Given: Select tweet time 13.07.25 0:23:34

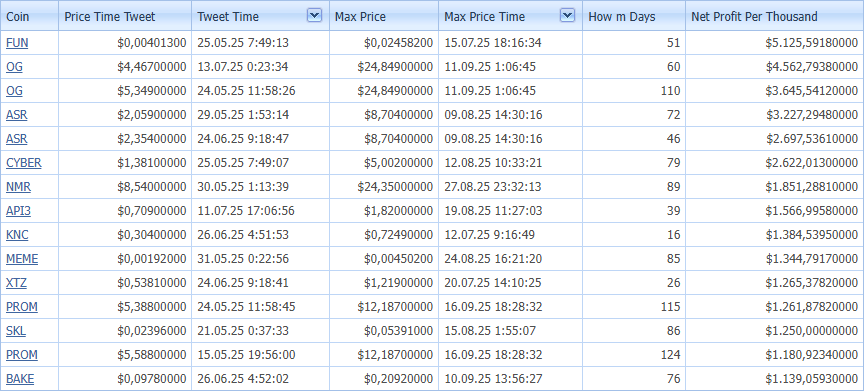Looking at the screenshot, I should tap(260, 67).
